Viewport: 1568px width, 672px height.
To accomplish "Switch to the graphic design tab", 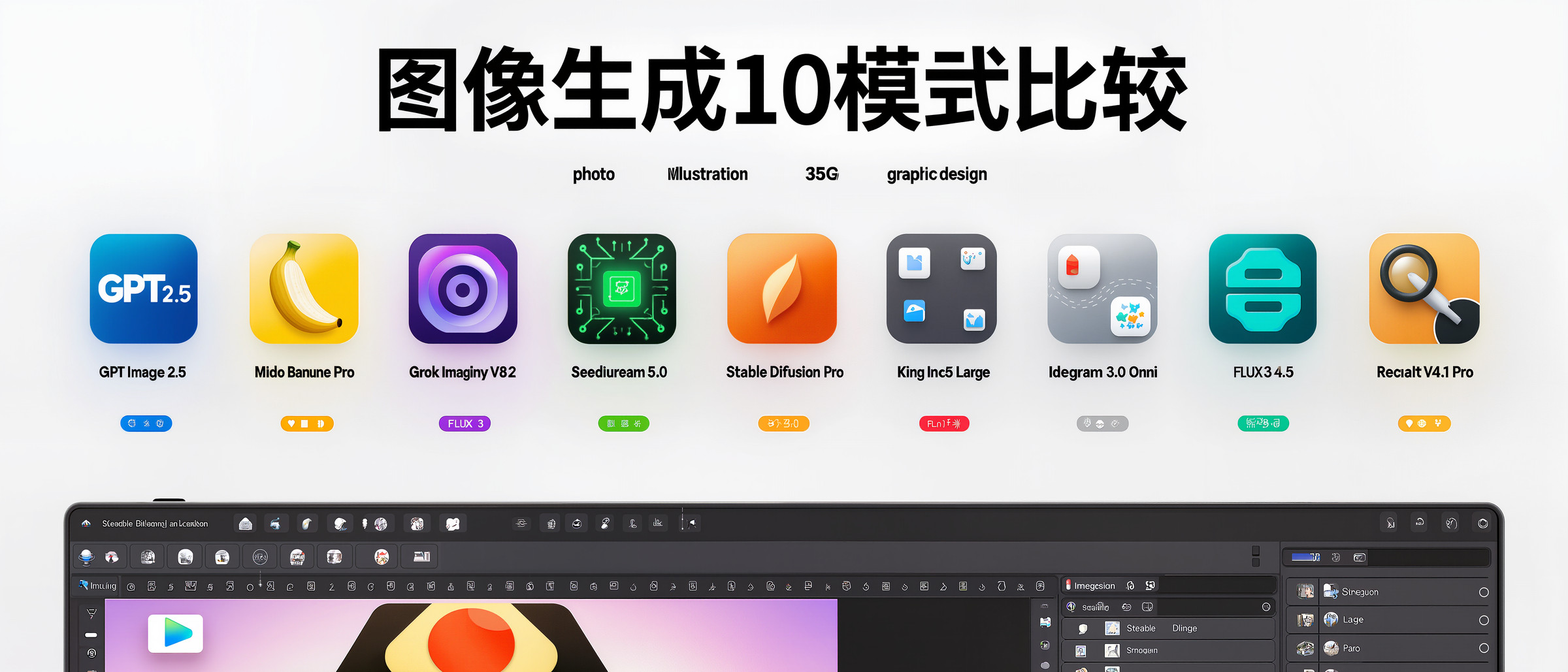I will point(937,175).
